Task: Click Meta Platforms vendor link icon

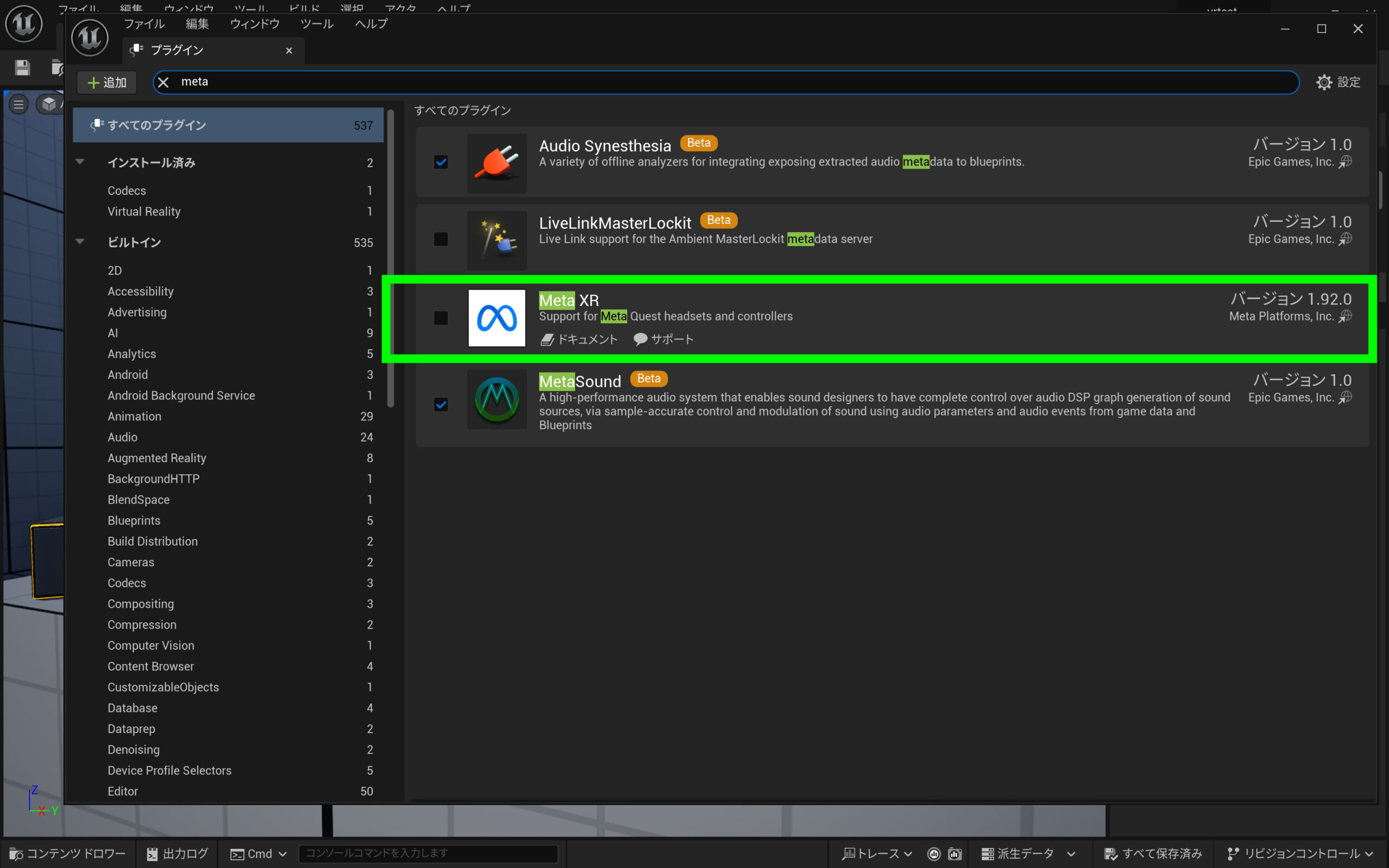Action: 1346,316
